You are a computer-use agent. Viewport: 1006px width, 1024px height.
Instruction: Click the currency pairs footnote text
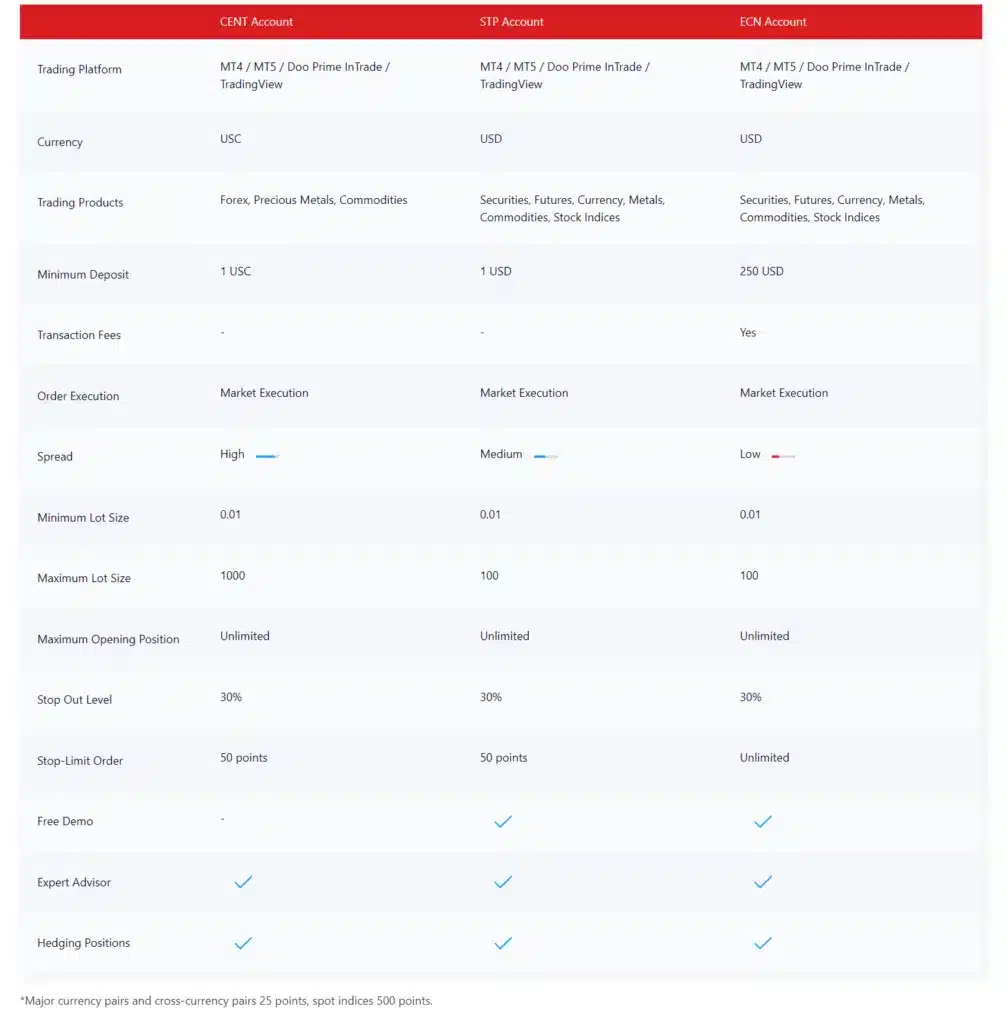(x=226, y=1000)
